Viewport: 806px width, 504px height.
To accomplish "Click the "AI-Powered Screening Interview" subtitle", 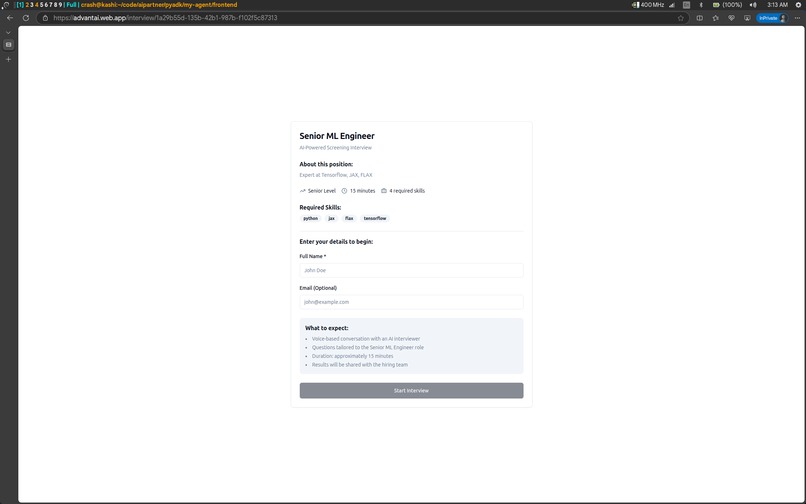I will (336, 148).
